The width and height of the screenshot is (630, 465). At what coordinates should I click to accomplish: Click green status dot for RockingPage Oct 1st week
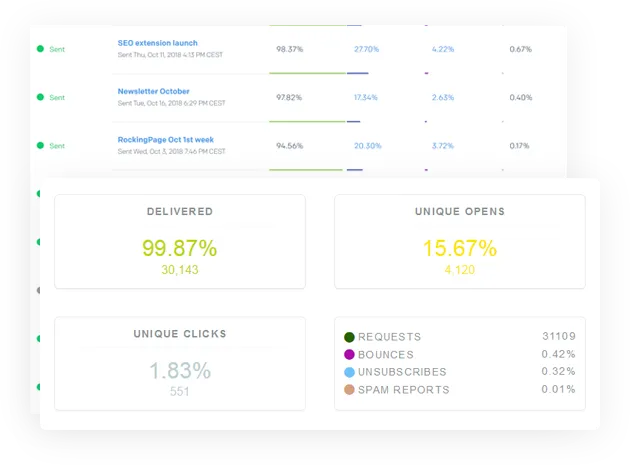(x=40, y=145)
